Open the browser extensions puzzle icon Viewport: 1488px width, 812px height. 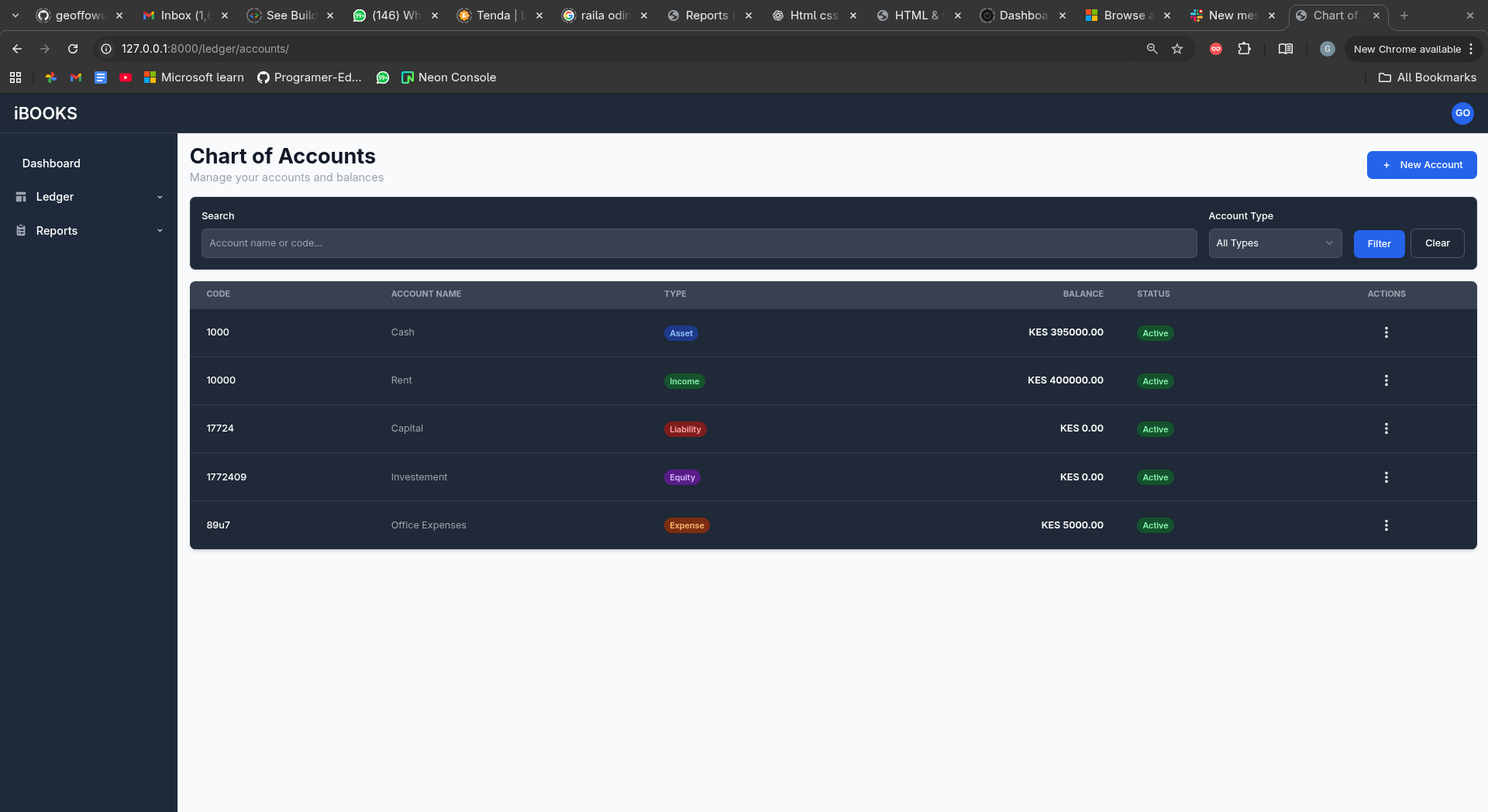pos(1244,49)
